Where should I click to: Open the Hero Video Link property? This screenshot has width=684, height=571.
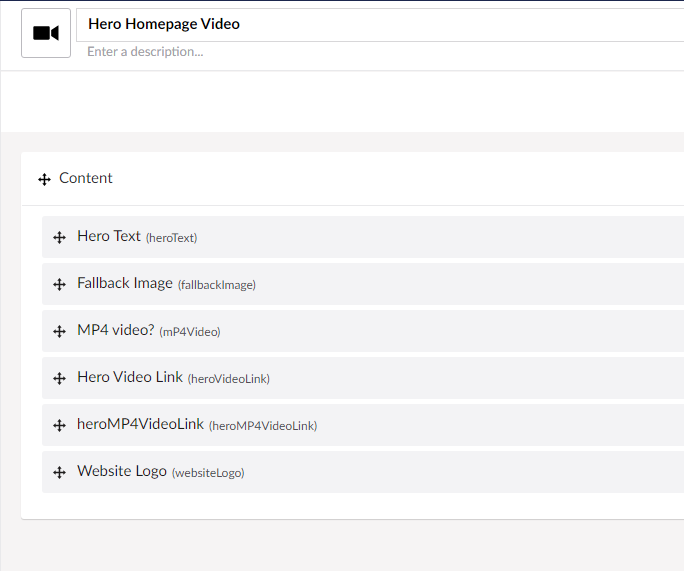click(x=130, y=377)
